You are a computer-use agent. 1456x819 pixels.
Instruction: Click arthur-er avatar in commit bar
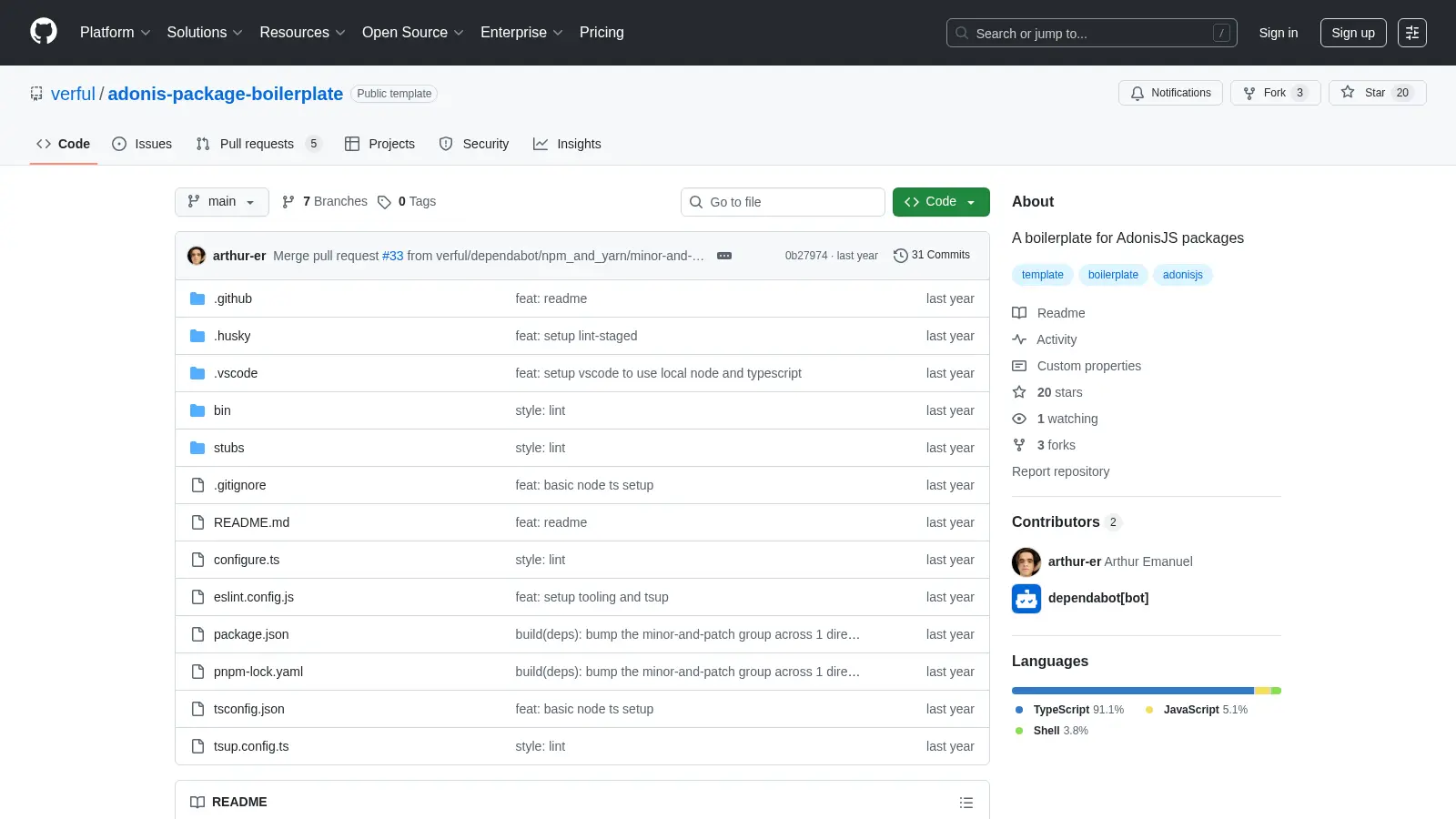pos(197,256)
